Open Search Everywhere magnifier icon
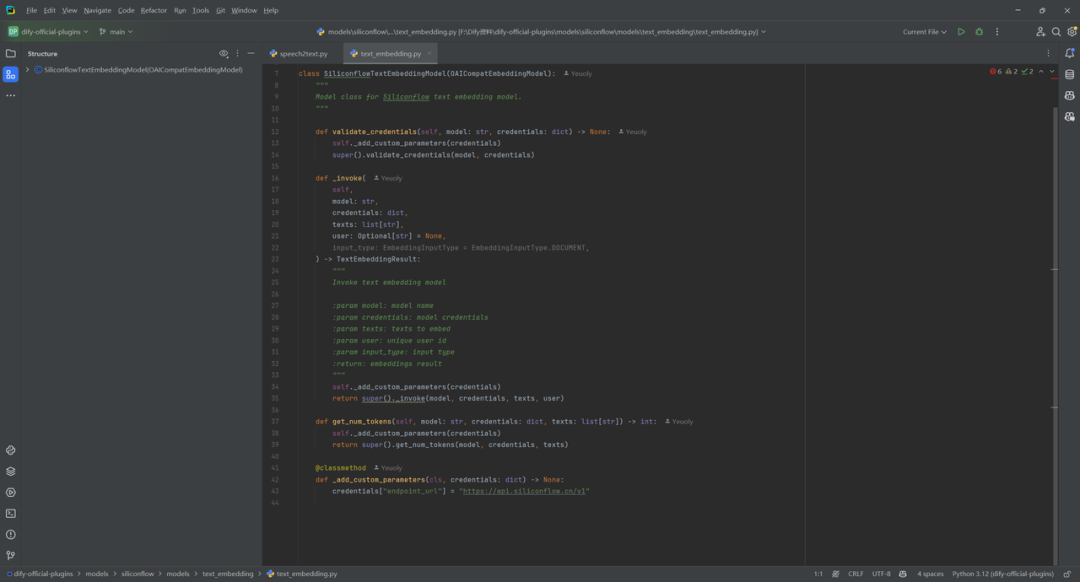This screenshot has height=582, width=1080. point(1056,32)
